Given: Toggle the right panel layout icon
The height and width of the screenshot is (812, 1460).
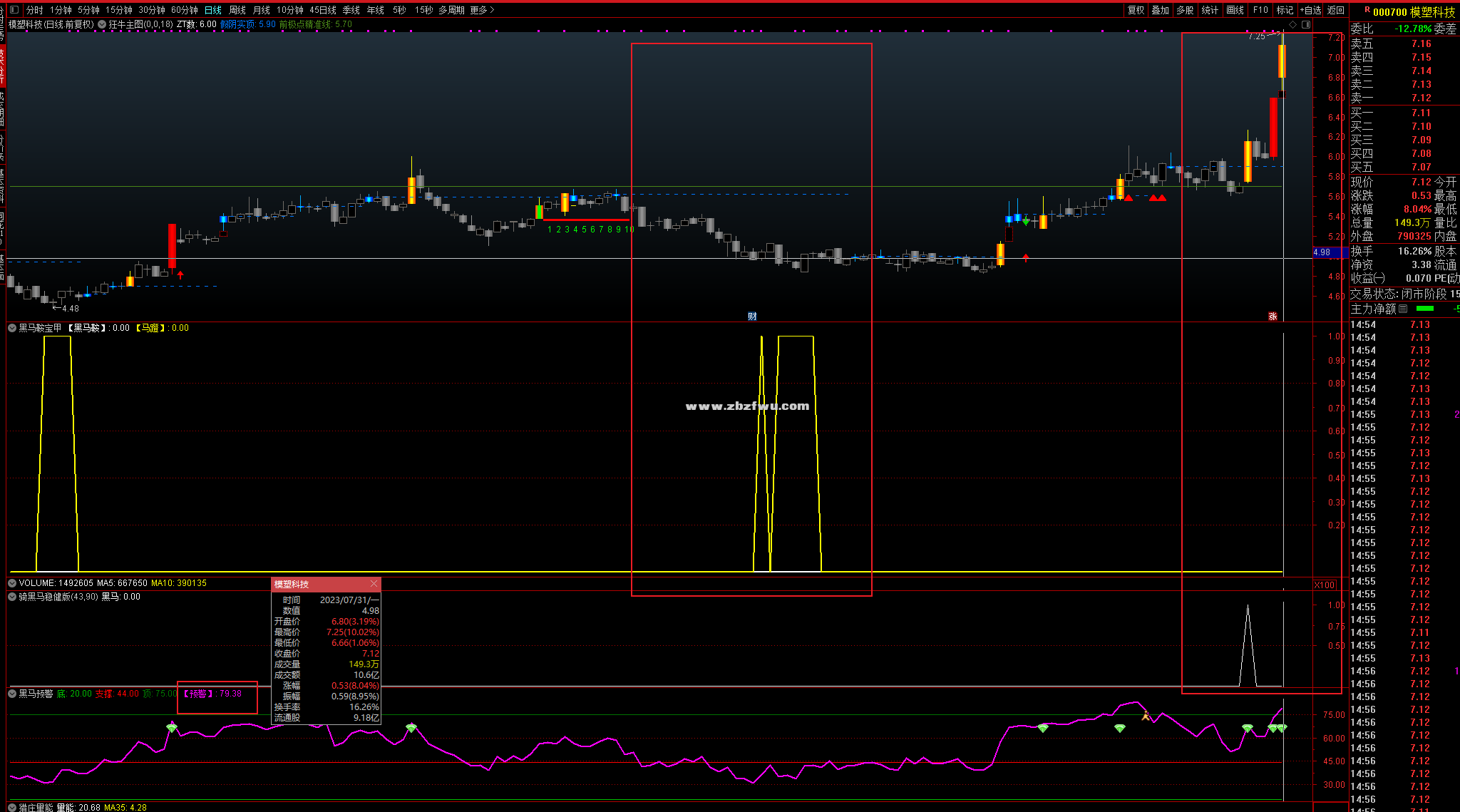Looking at the screenshot, I should [x=1306, y=24].
